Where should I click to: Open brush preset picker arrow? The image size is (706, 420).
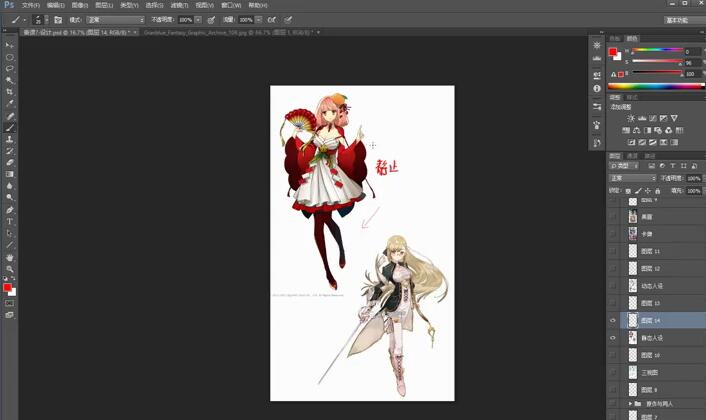click(46, 20)
